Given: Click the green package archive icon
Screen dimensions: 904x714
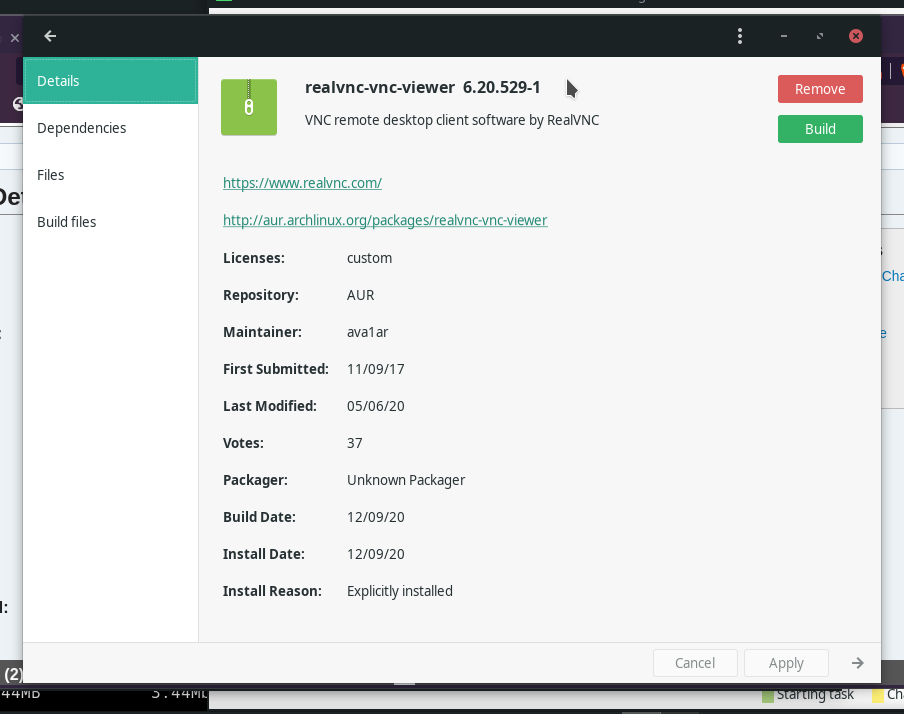Looking at the screenshot, I should tap(249, 107).
